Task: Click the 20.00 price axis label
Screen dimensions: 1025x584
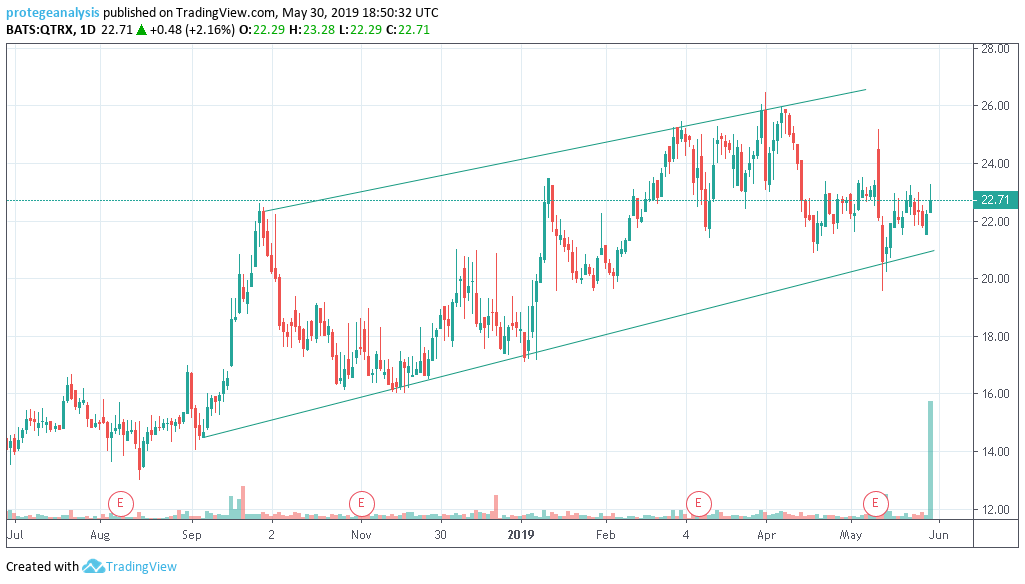Action: pyautogui.click(x=995, y=279)
